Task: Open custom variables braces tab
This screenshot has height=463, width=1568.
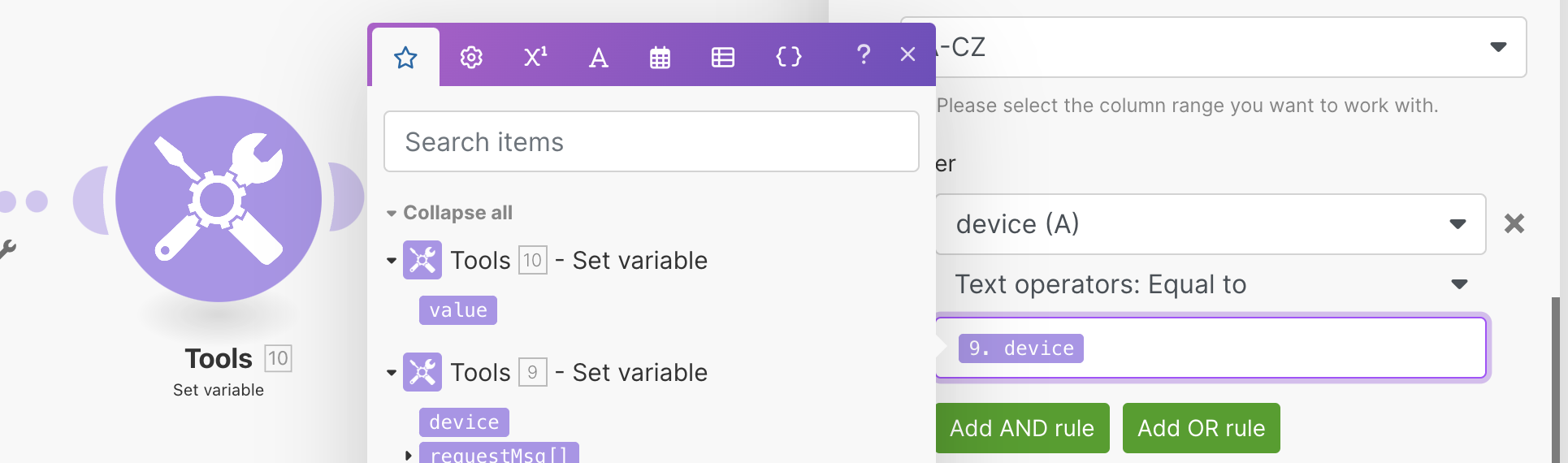Action: click(788, 57)
